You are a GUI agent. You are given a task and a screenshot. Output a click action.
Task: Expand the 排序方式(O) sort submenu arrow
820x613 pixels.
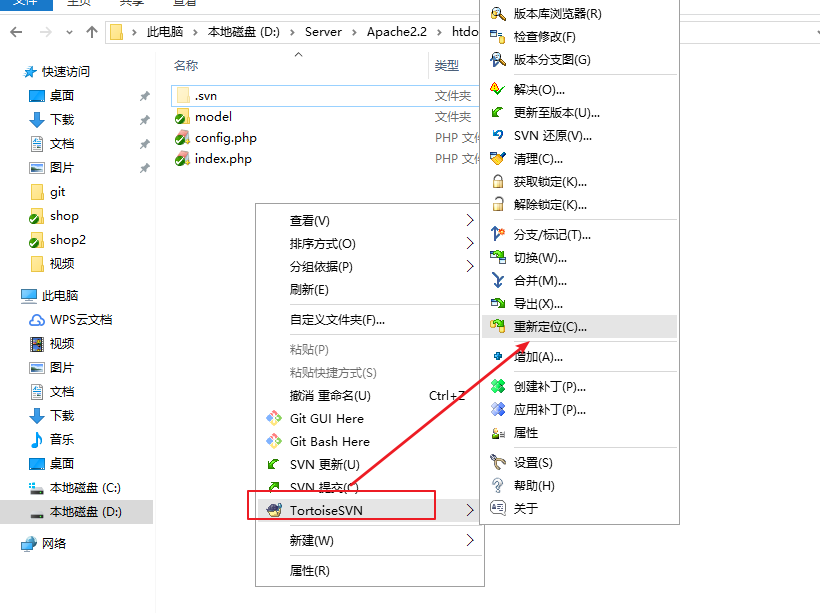point(470,243)
